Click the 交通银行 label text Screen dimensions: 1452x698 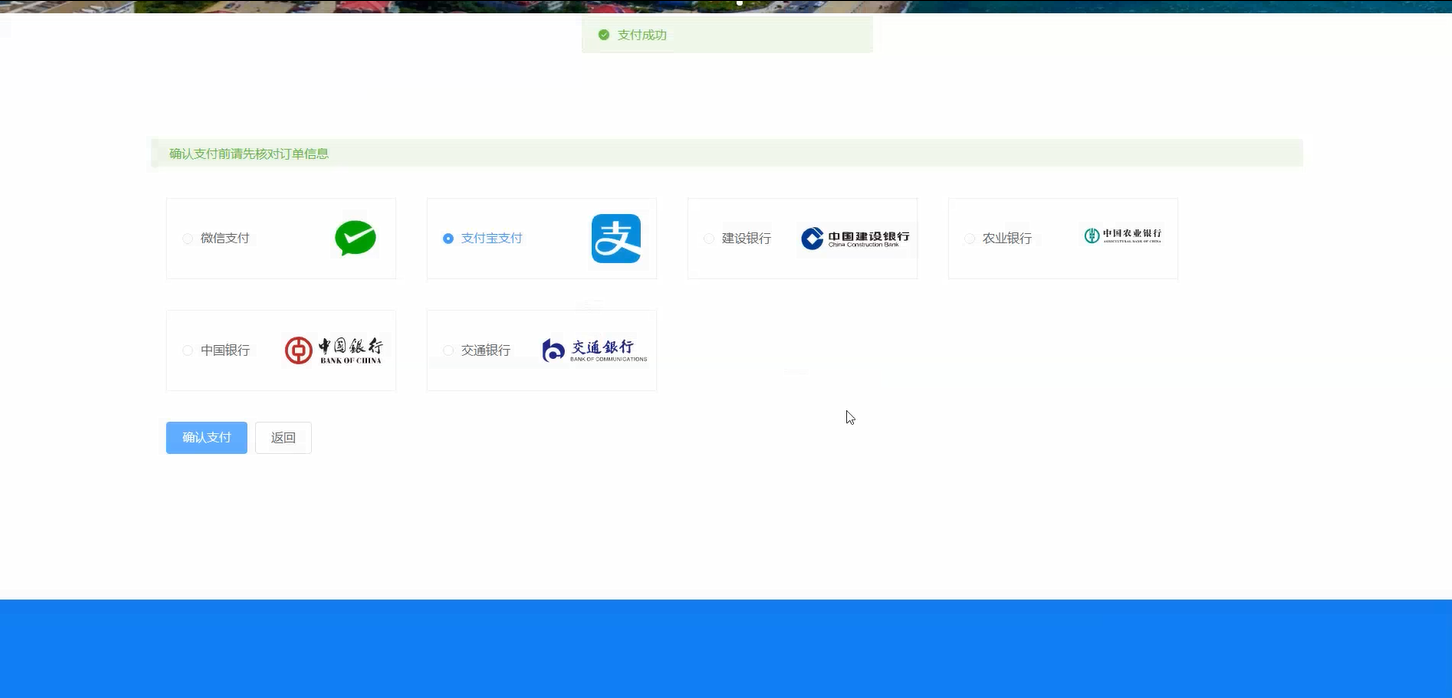point(486,351)
